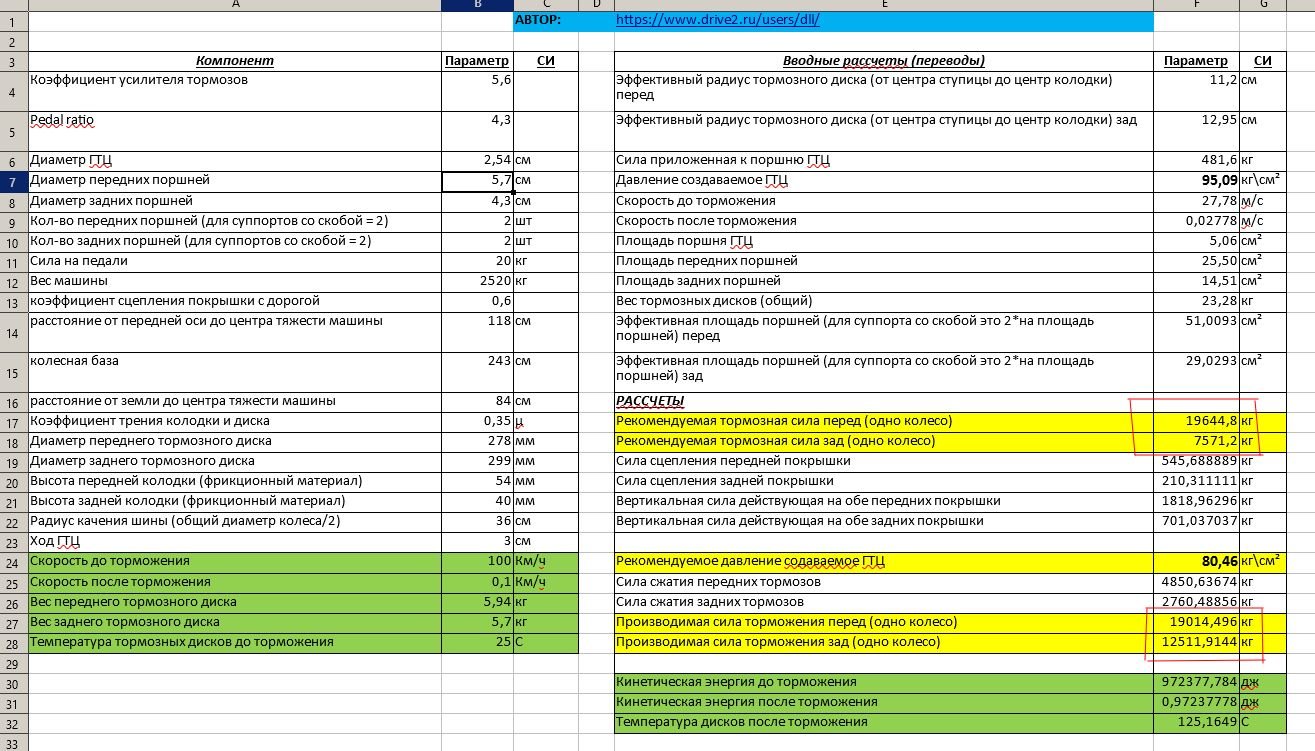Select row 17 header
1315x751 pixels.
pos(13,421)
